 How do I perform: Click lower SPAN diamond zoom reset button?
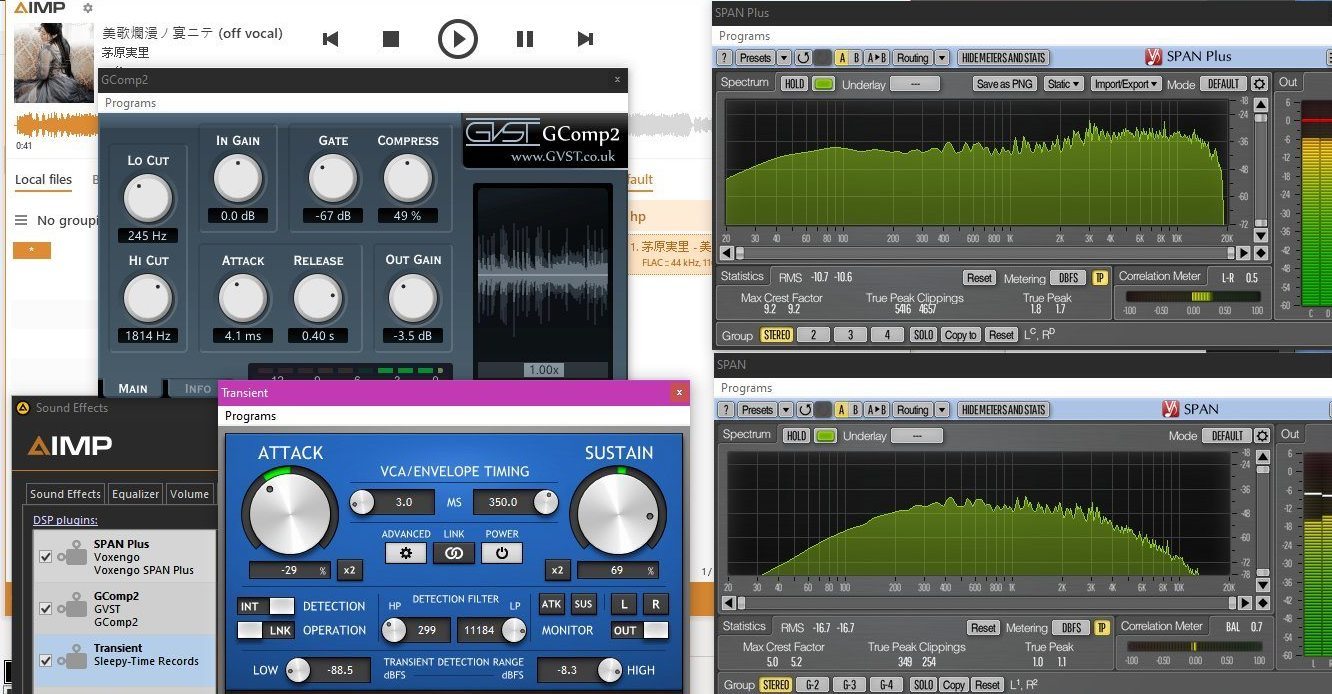click(1261, 603)
